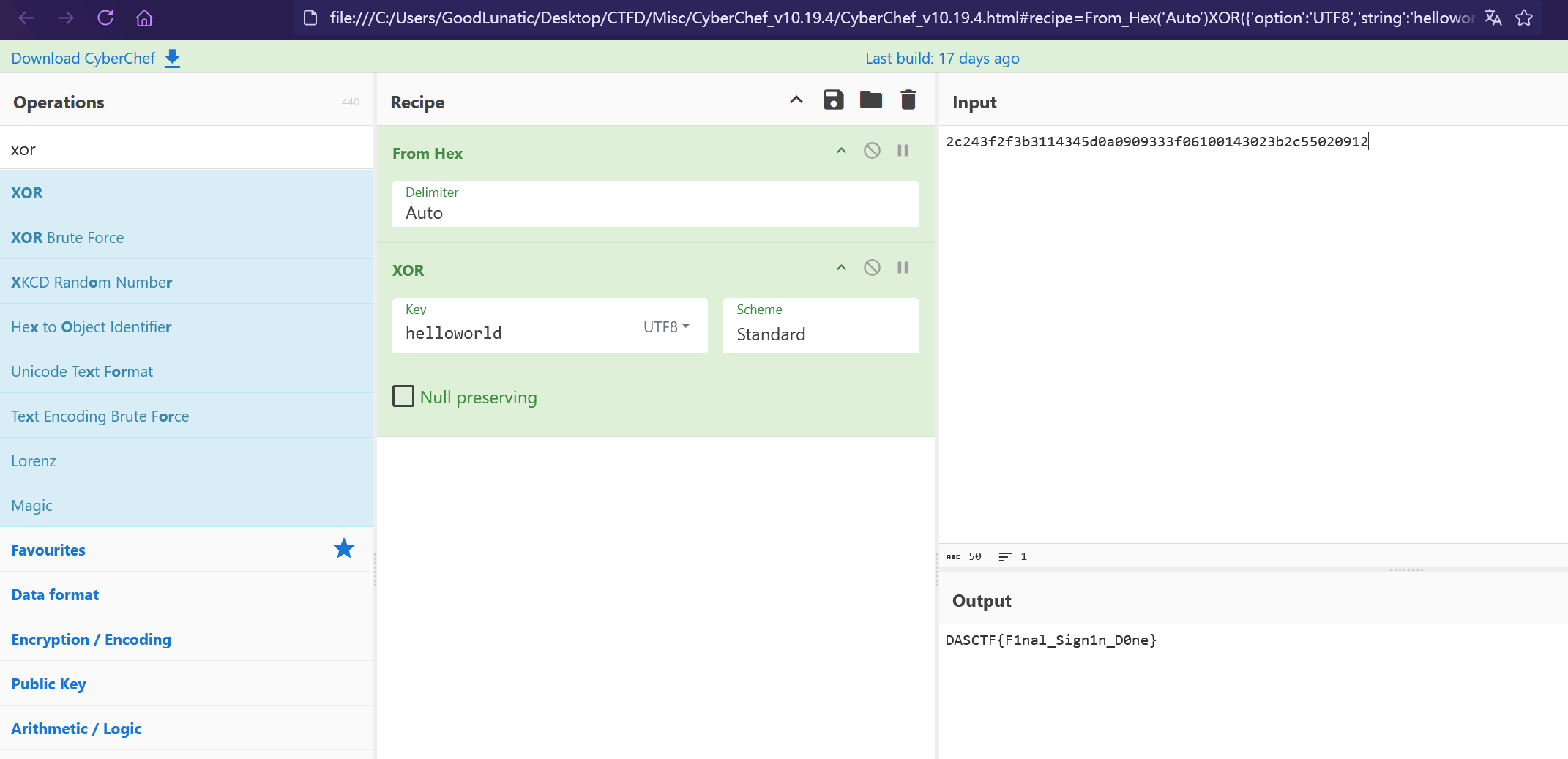Open the Delimiter Auto dropdown
The width and height of the screenshot is (1568, 759).
(656, 204)
